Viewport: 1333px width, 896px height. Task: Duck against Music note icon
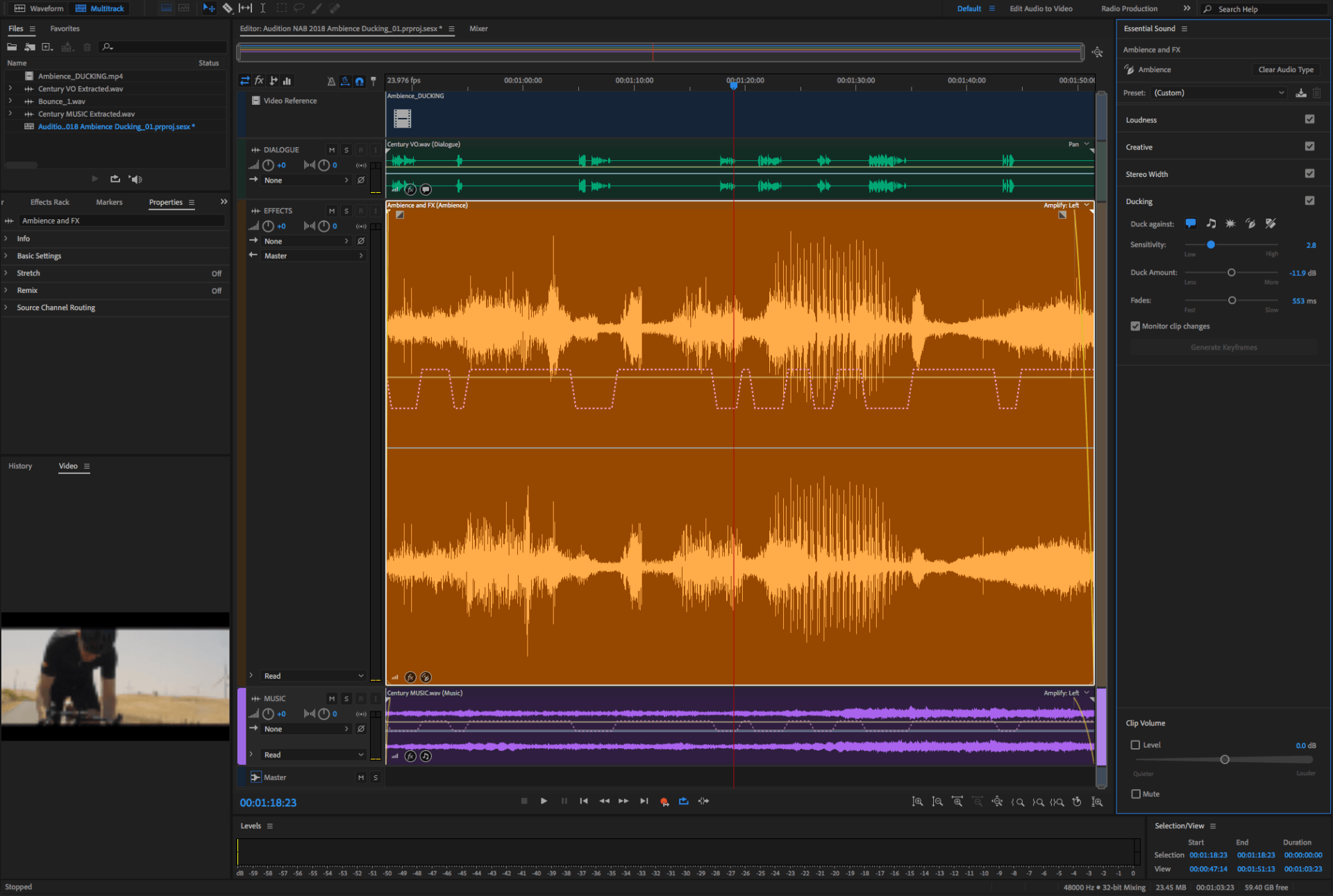(1211, 223)
